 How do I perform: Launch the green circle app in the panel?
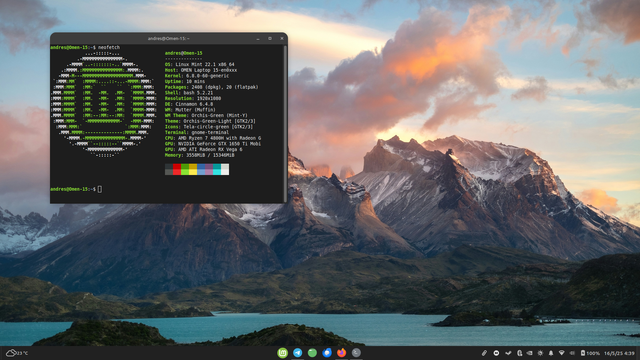pos(312,353)
